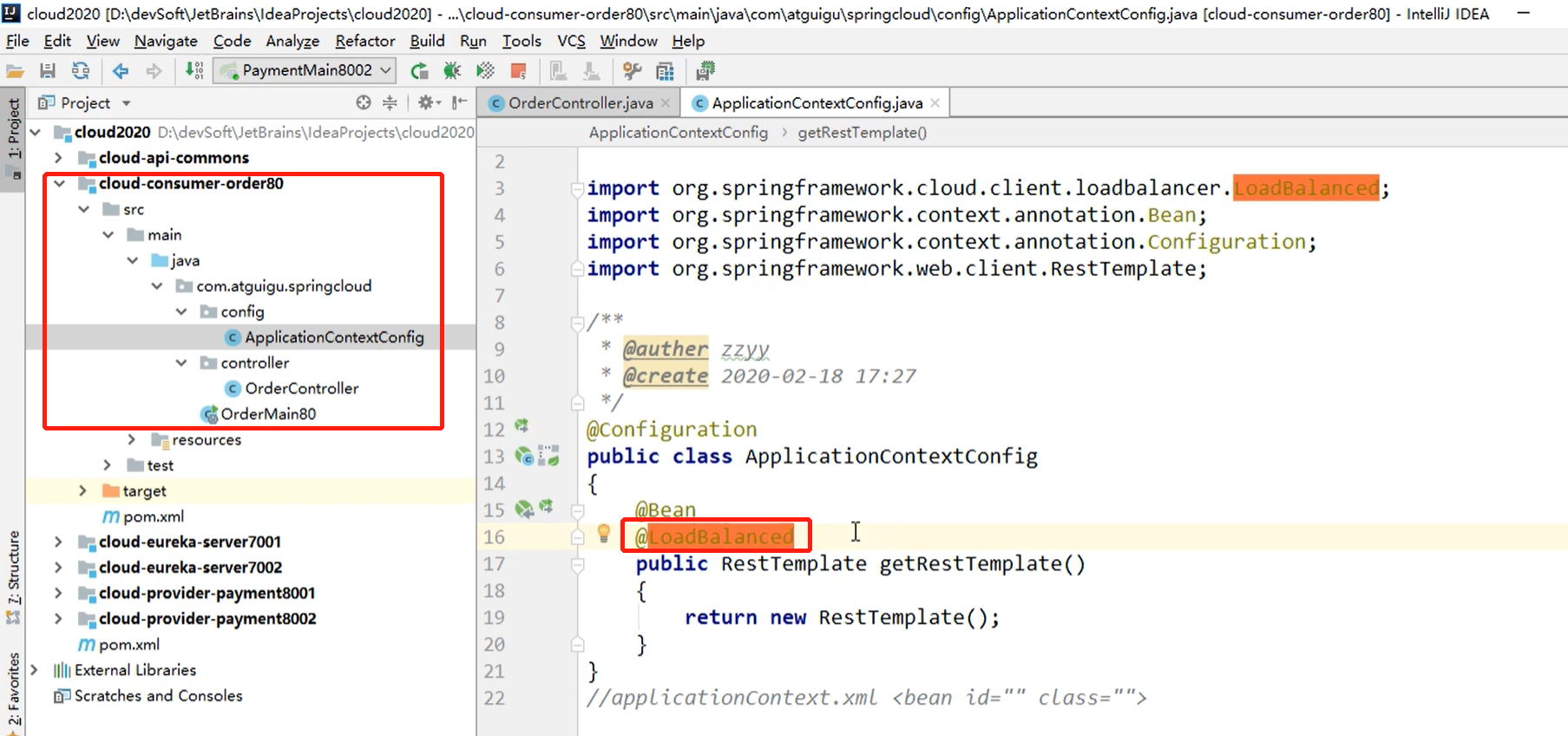Select OrderMain80 in the project tree
This screenshot has width=1568, height=736.
(x=268, y=414)
